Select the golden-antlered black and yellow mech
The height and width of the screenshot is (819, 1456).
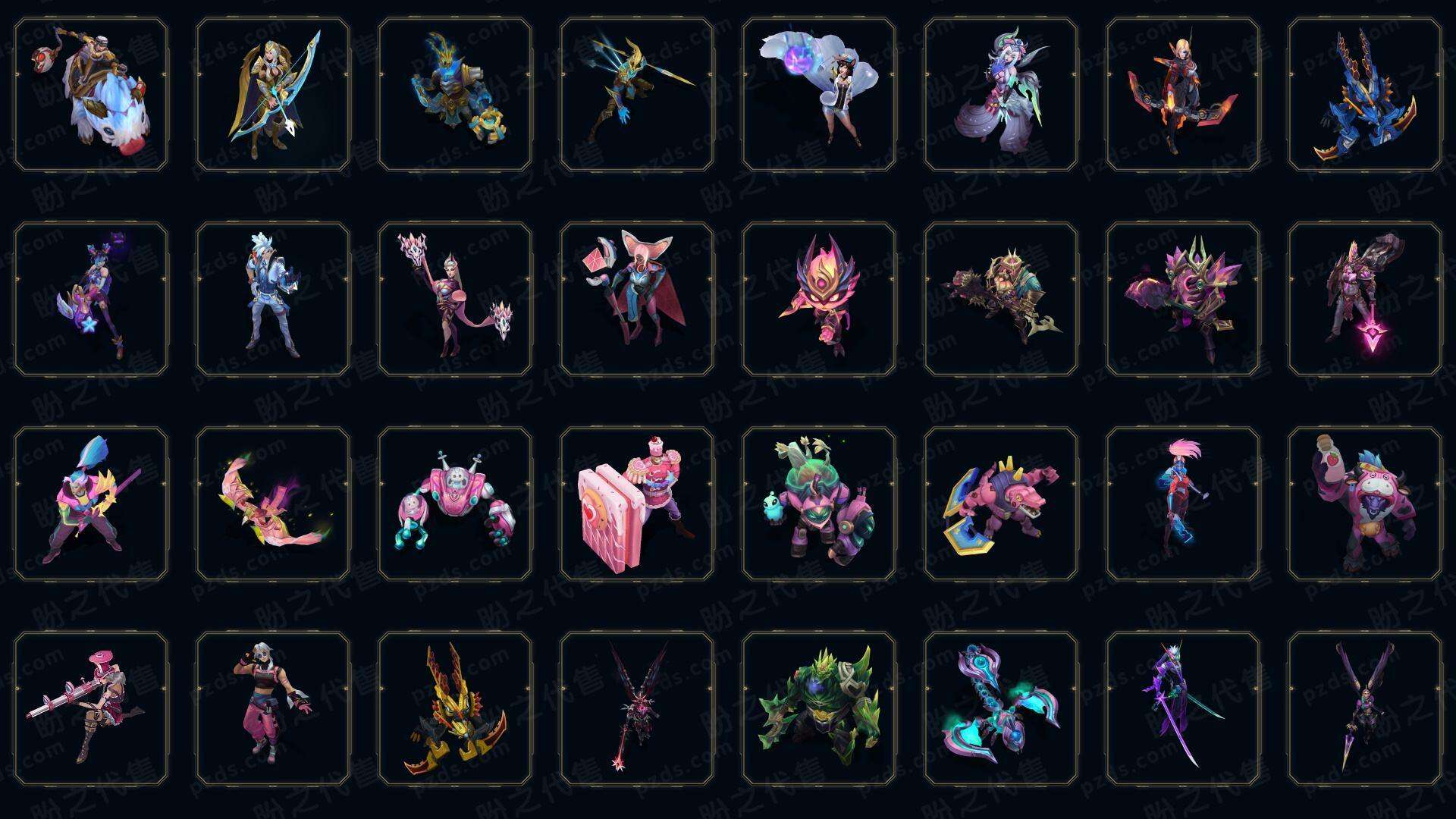coord(455,708)
